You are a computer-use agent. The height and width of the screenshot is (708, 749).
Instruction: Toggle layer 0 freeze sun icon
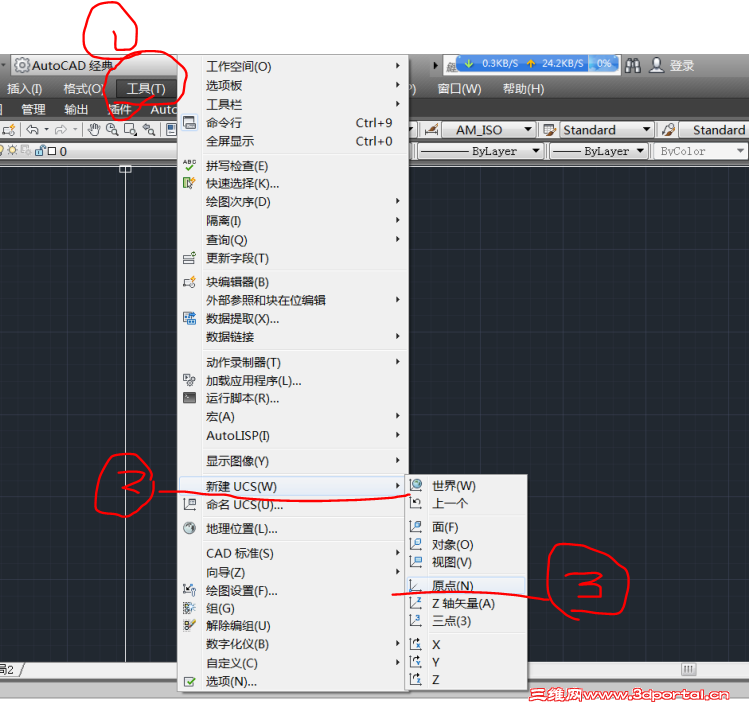pyautogui.click(x=12, y=150)
